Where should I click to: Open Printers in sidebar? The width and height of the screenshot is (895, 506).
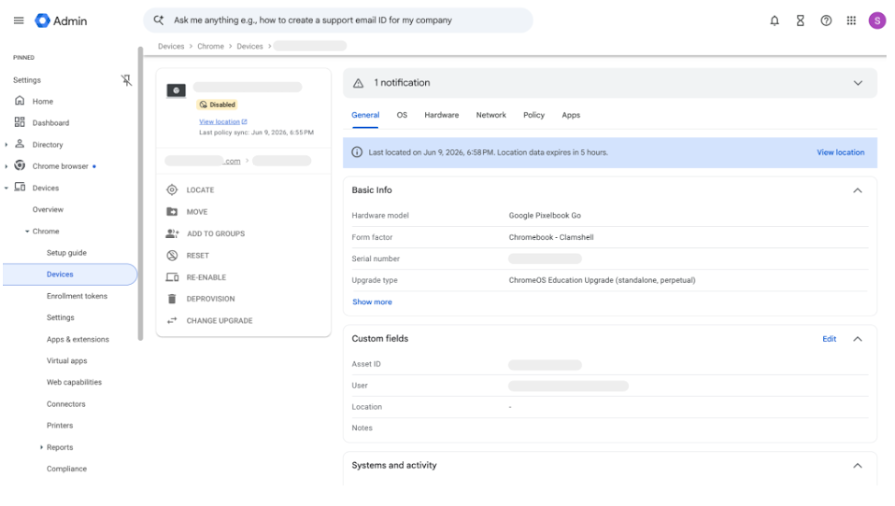[60, 425]
